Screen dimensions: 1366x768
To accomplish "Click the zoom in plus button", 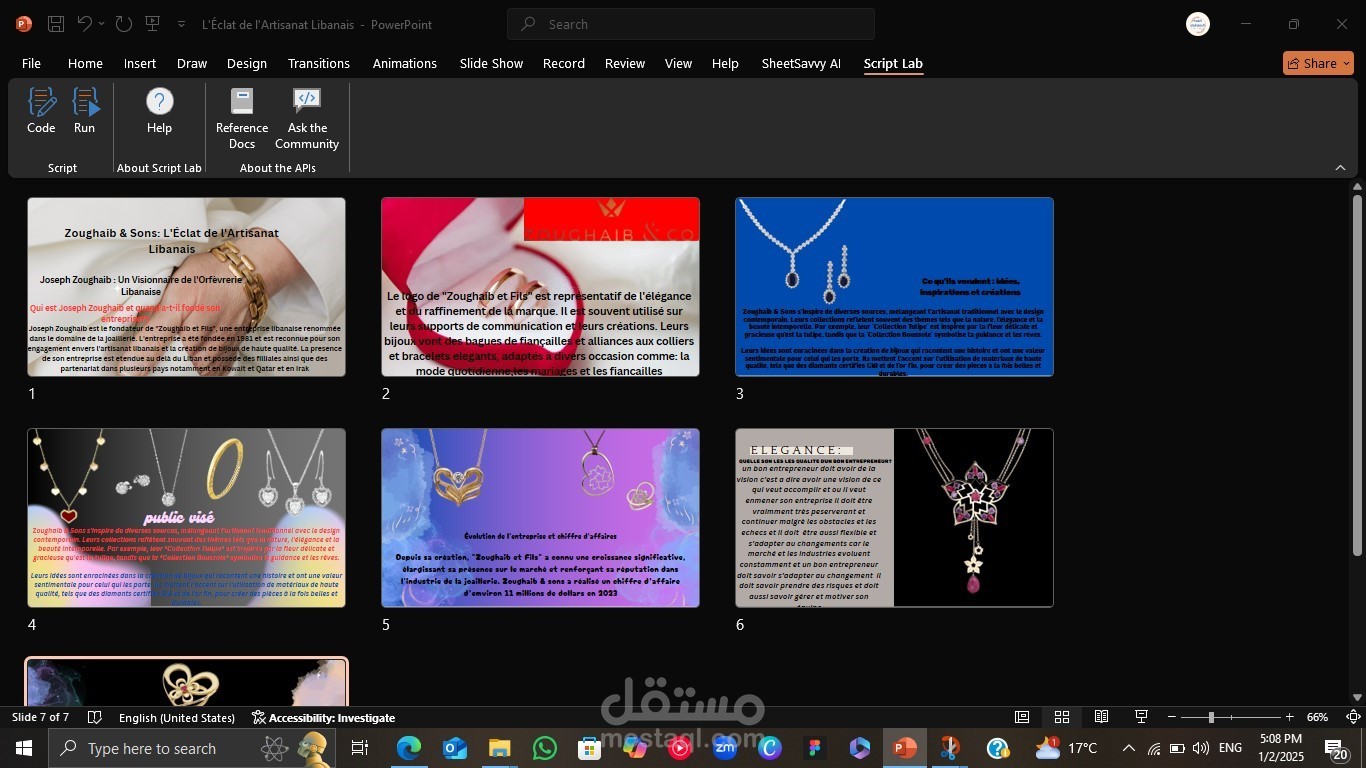I will (x=1290, y=718).
